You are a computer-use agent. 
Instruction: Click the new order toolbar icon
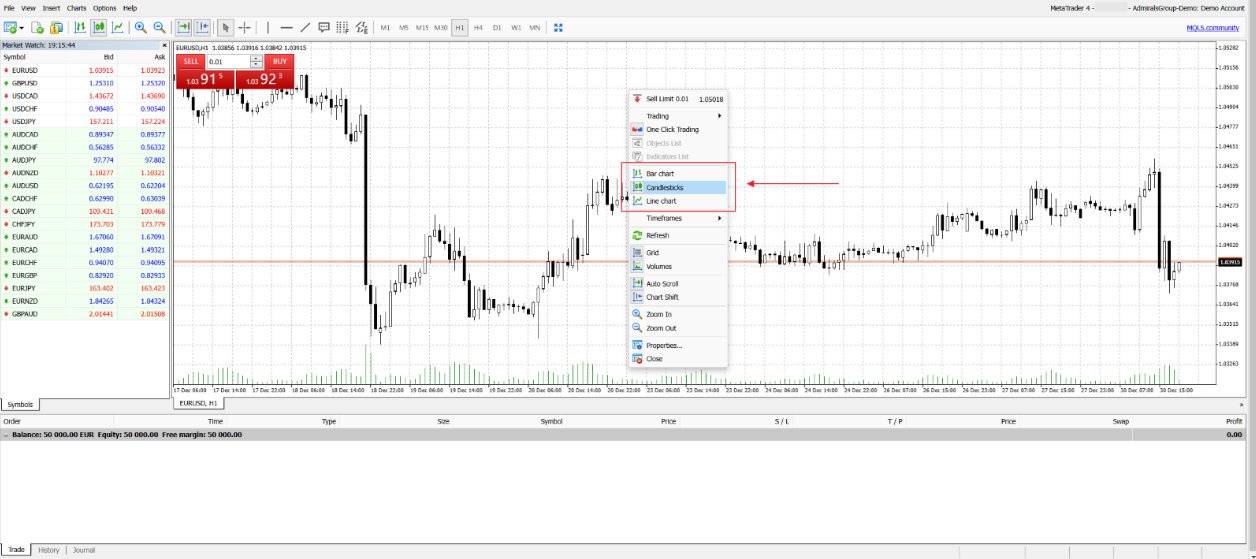37,28
